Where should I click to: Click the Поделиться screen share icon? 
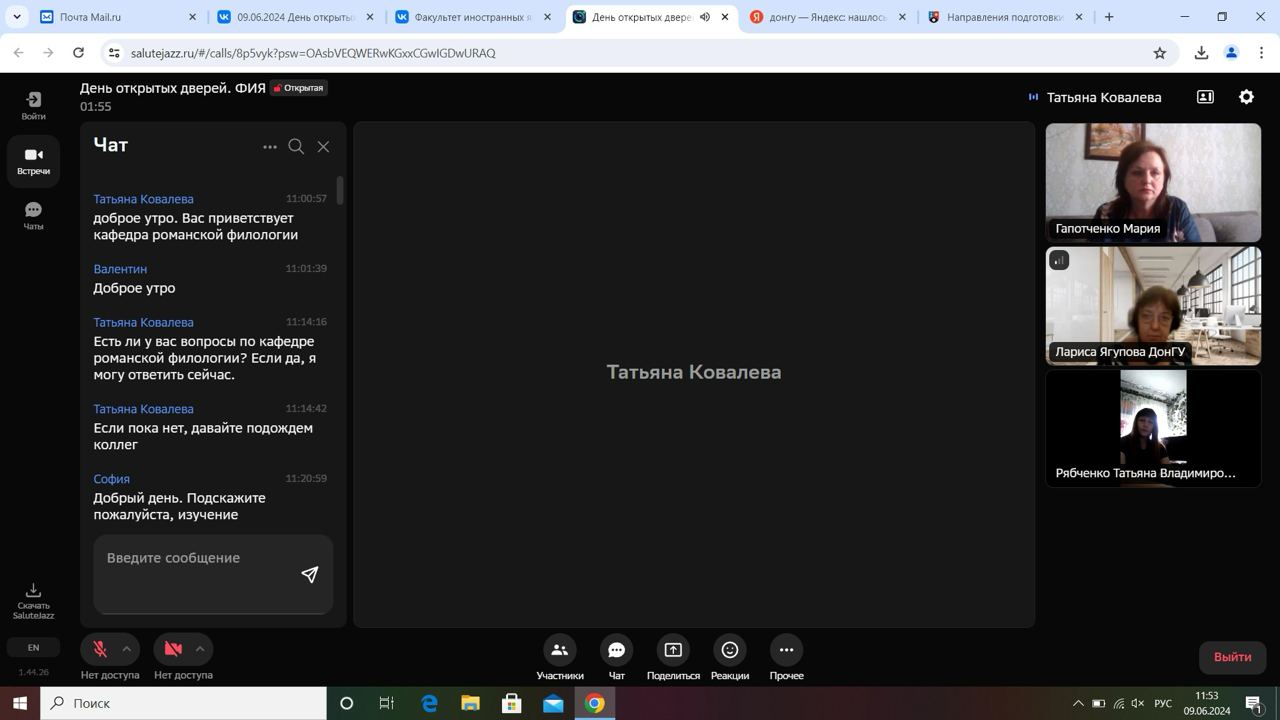click(x=673, y=650)
